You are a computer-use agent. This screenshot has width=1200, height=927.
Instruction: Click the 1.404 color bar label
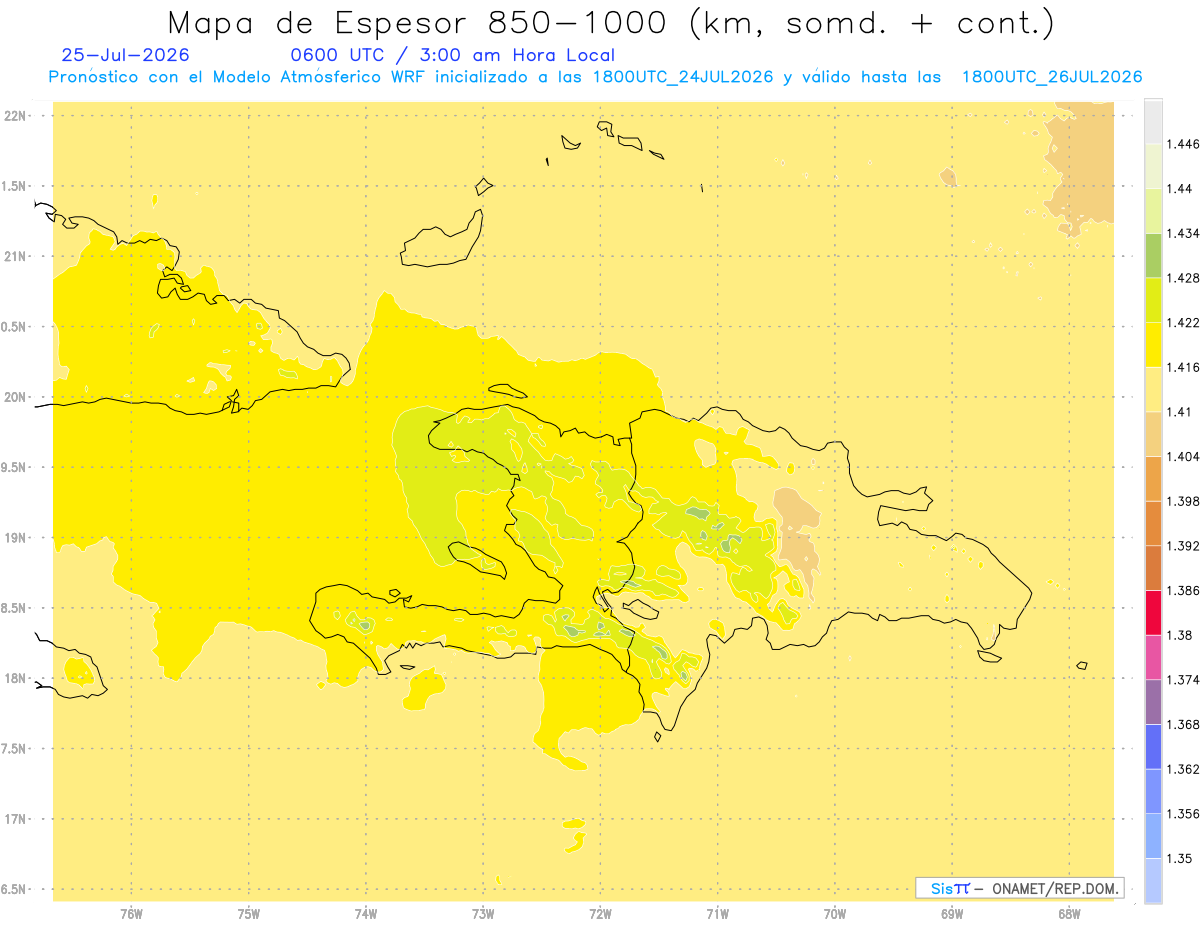(1183, 456)
